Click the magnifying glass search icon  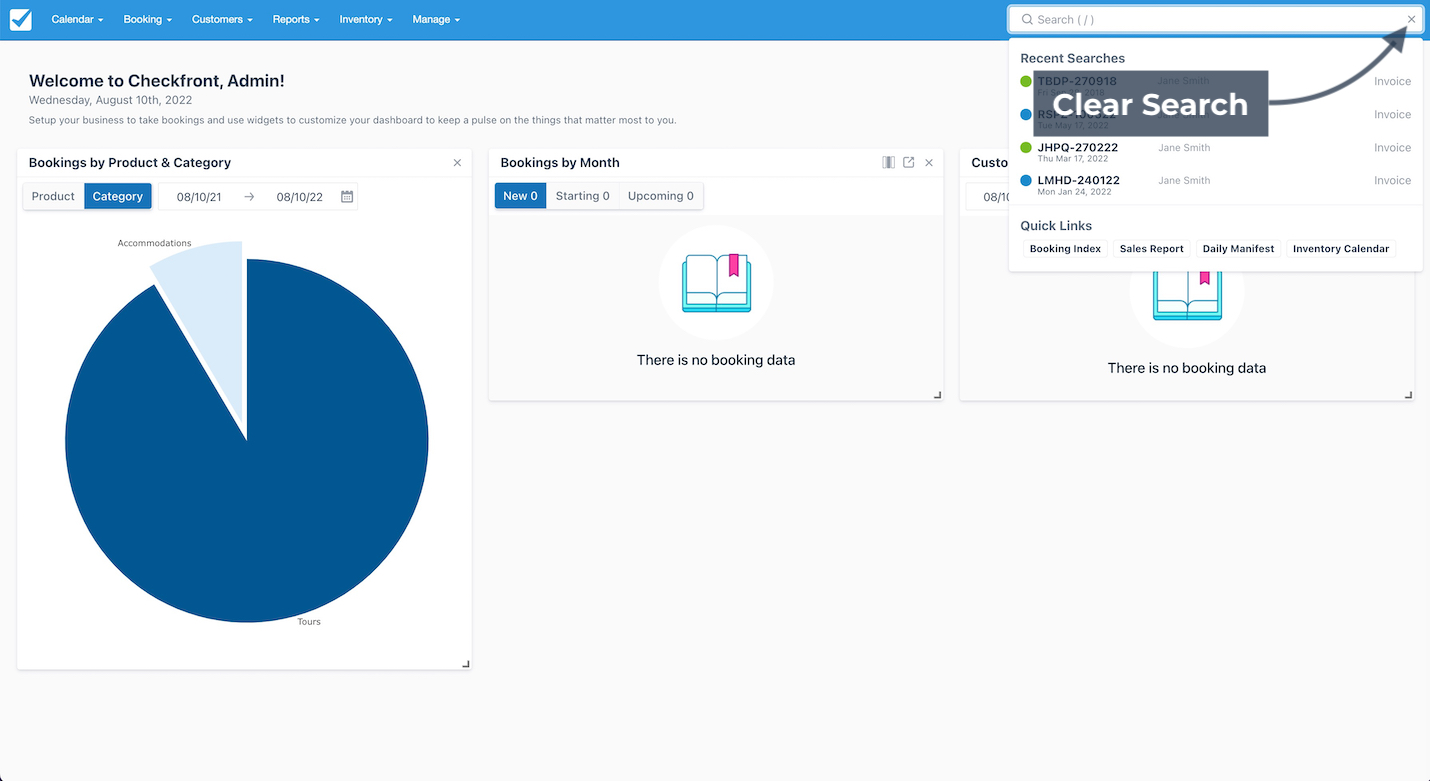(x=1026, y=19)
